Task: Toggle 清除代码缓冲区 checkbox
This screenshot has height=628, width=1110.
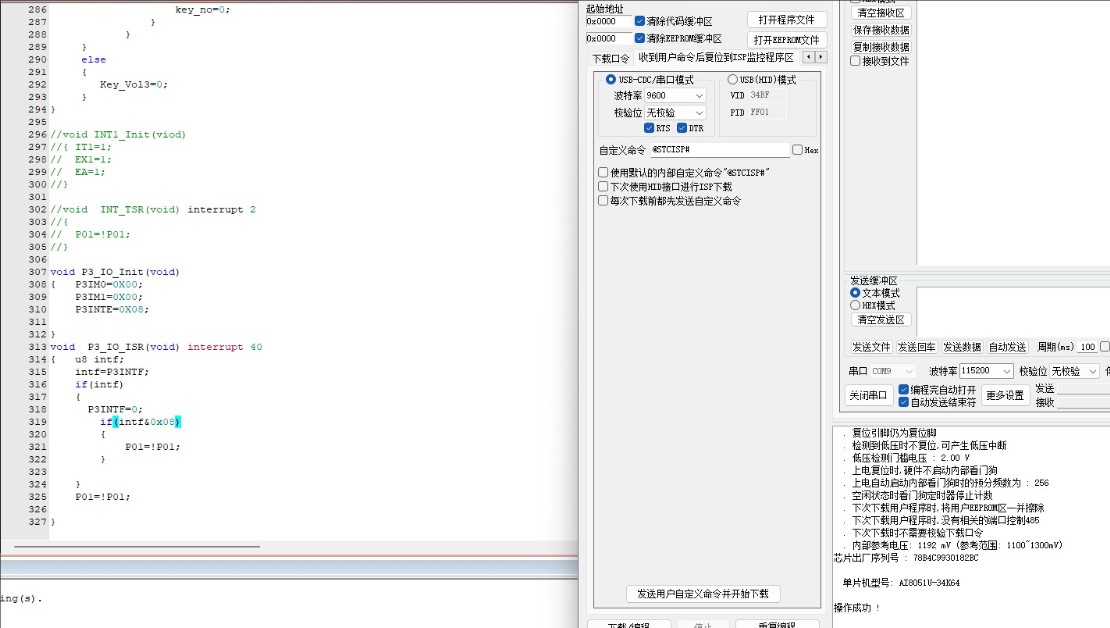Action: (640, 21)
